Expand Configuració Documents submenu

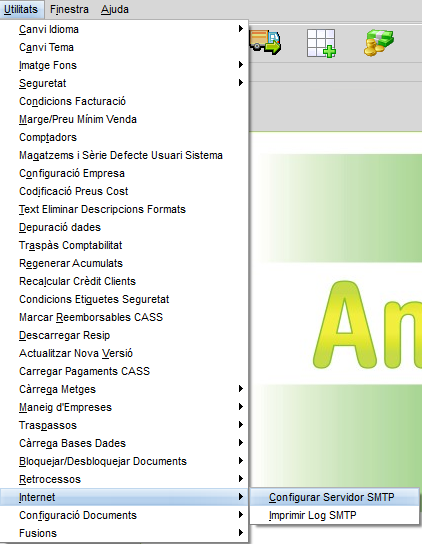tap(124, 515)
